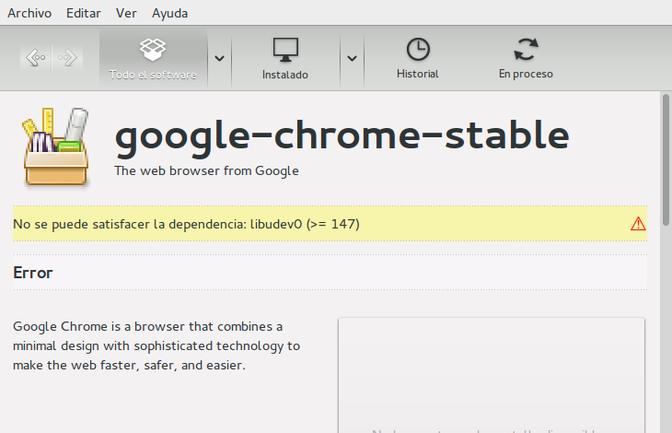The image size is (672, 433).
Task: Click the Error section heading
Action: click(33, 273)
